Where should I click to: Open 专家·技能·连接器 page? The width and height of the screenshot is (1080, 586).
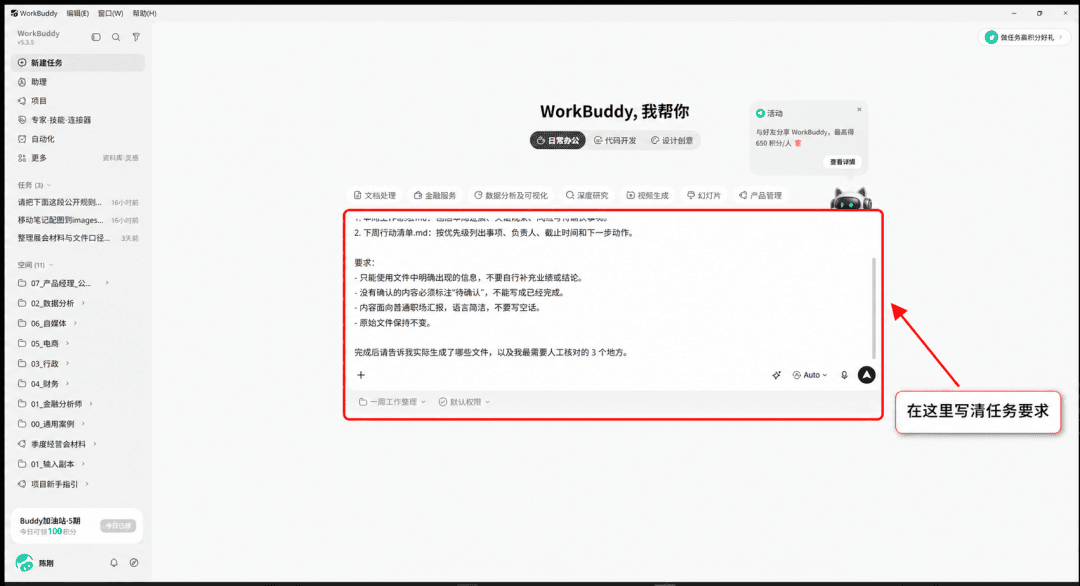pos(78,120)
